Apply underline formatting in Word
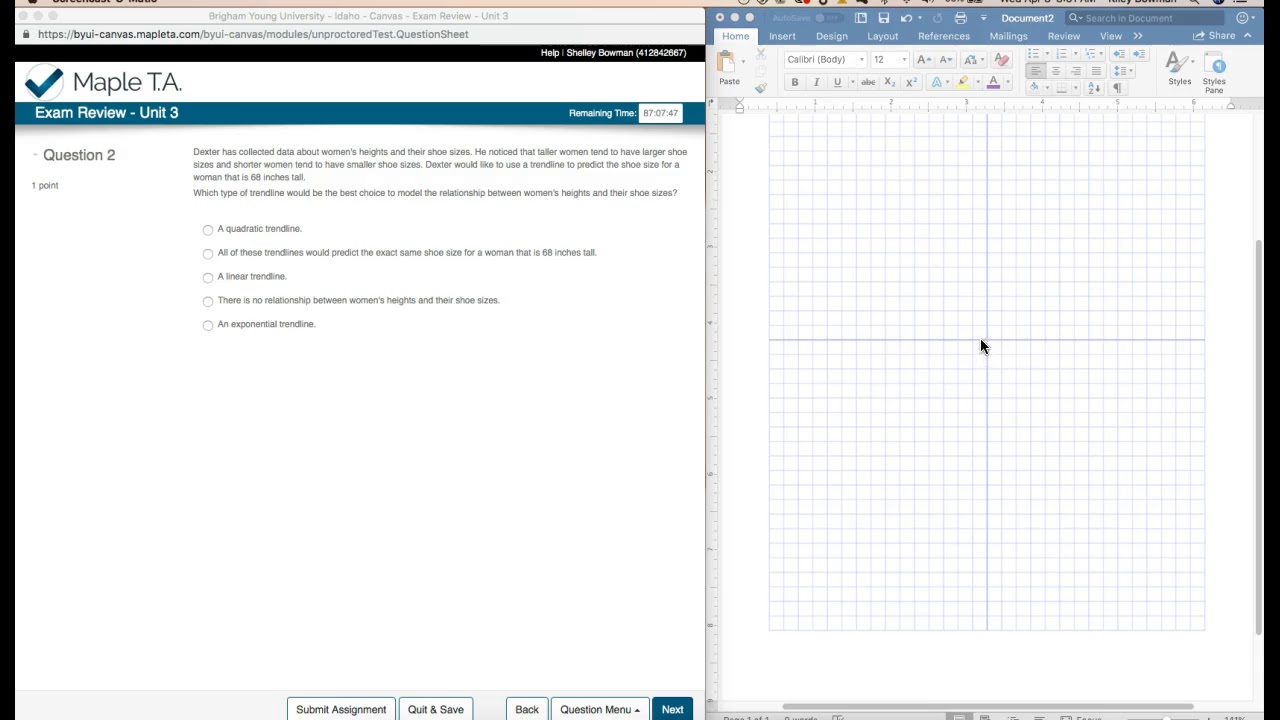The width and height of the screenshot is (1280, 720). [838, 83]
